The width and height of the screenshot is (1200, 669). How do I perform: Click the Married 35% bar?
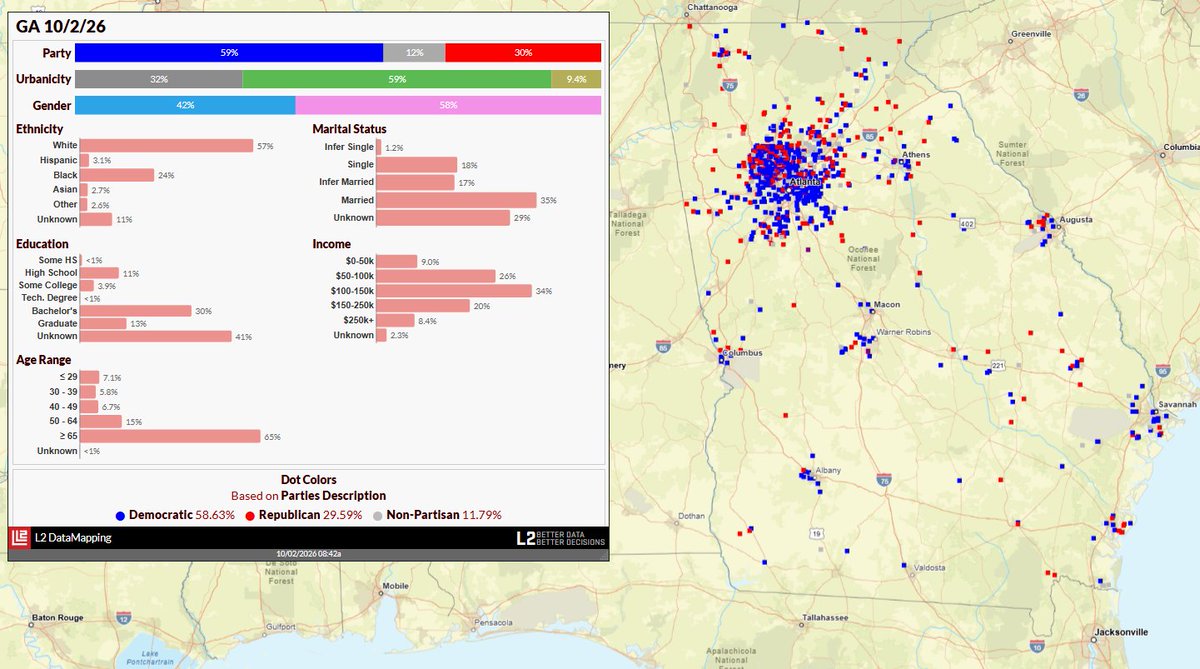point(456,200)
